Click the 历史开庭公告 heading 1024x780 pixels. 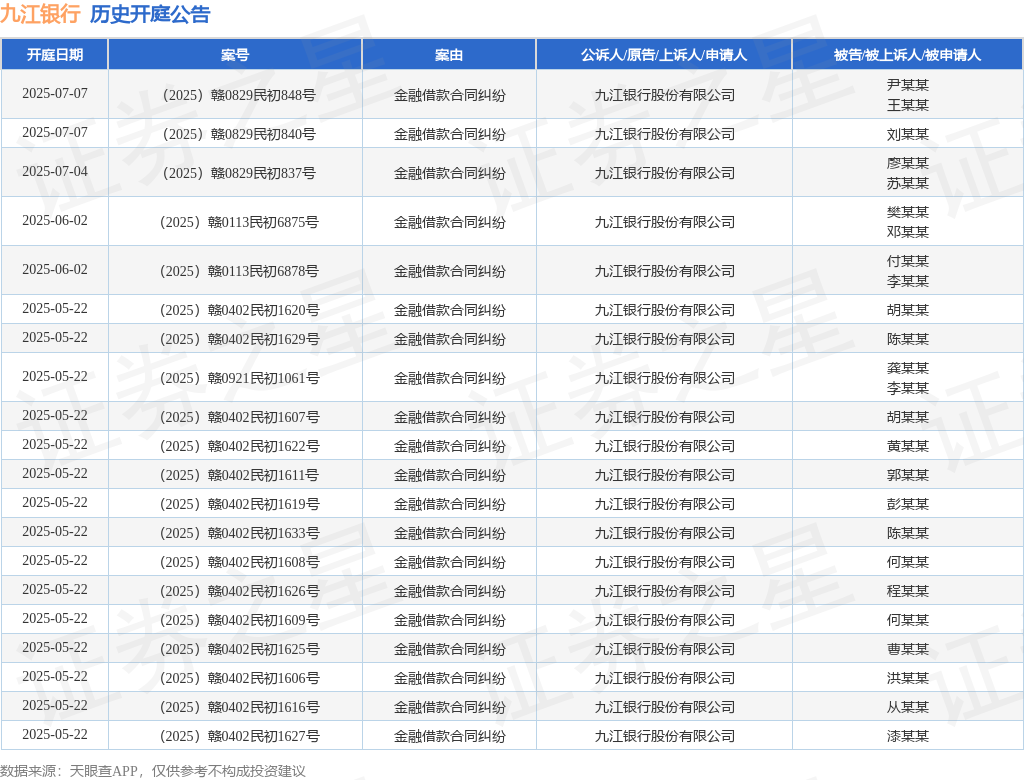point(150,14)
